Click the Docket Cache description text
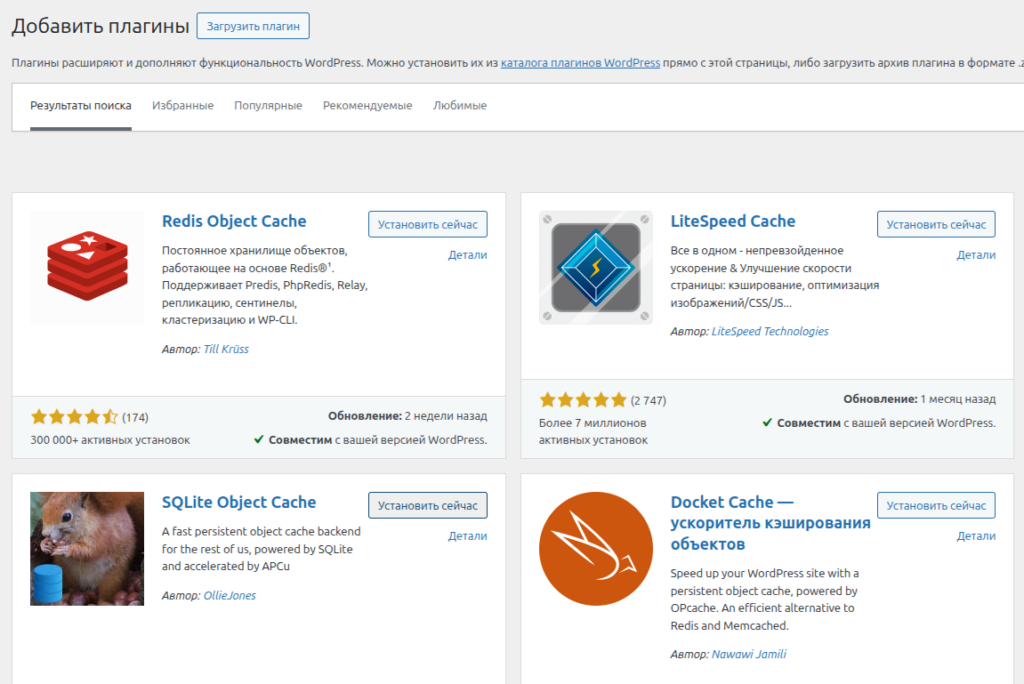The height and width of the screenshot is (684, 1024). tap(765, 599)
